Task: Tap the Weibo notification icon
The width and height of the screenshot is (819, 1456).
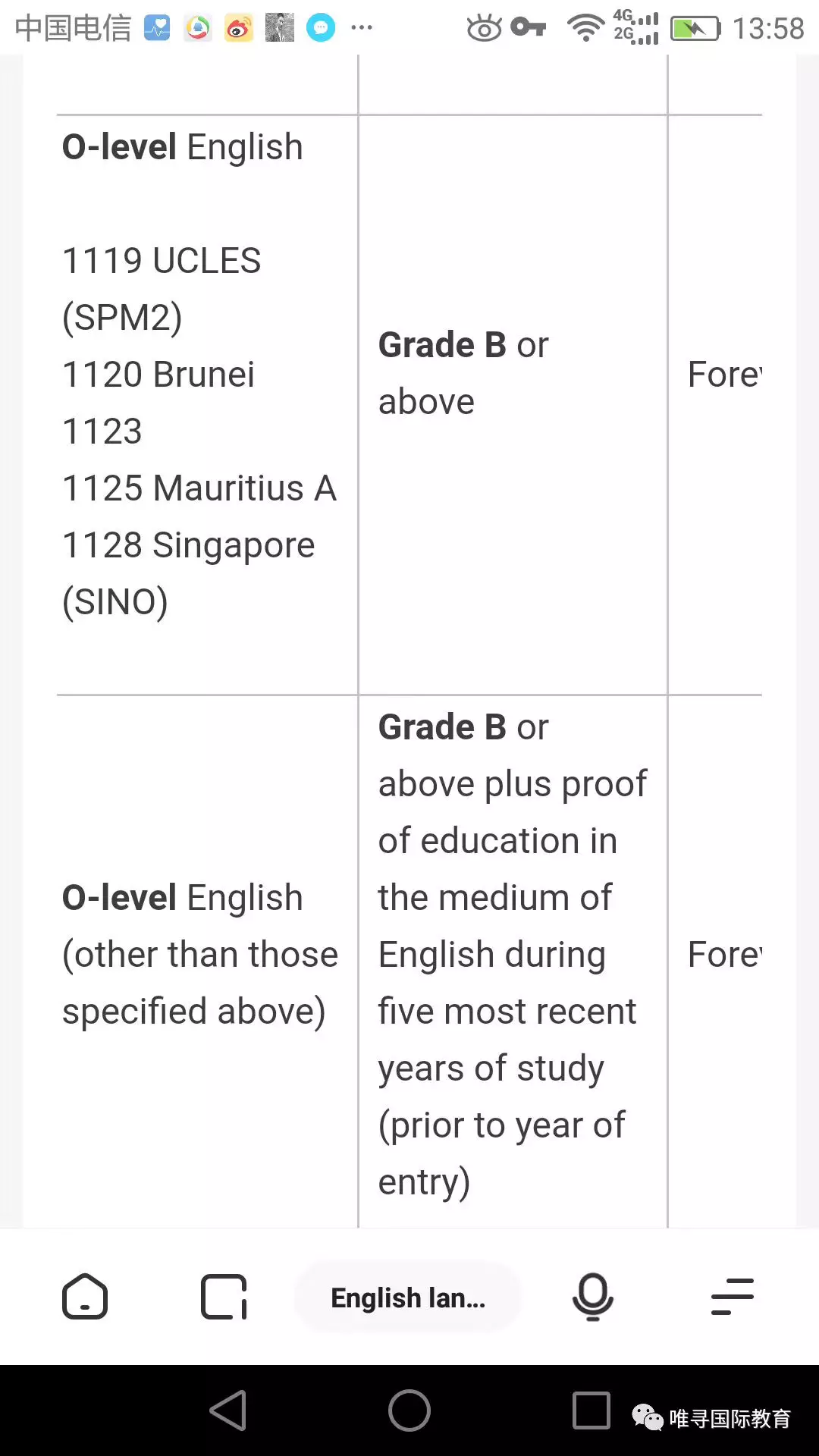Action: (x=238, y=29)
